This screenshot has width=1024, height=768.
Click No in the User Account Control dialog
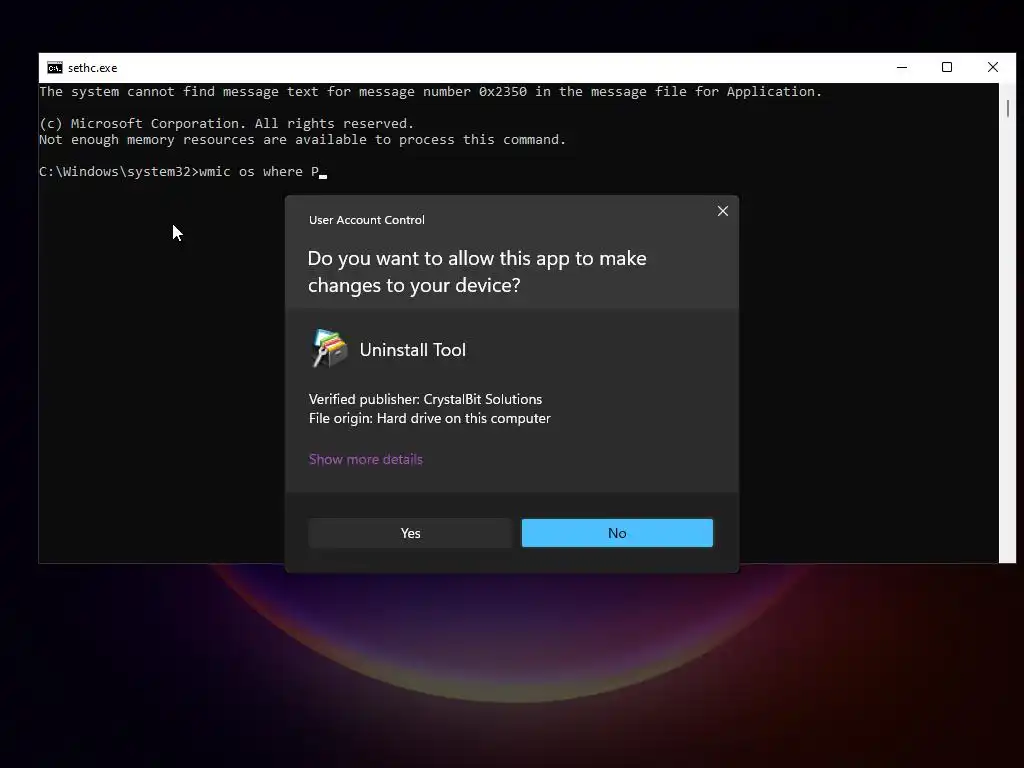point(617,533)
